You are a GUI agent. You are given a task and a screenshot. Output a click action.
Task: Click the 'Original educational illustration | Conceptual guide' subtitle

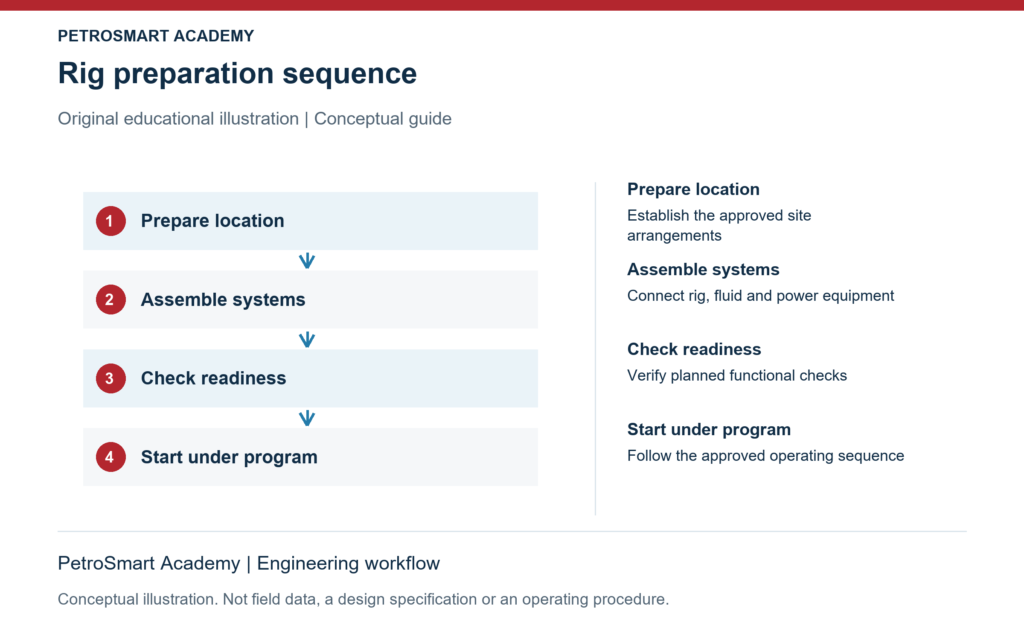pyautogui.click(x=255, y=119)
